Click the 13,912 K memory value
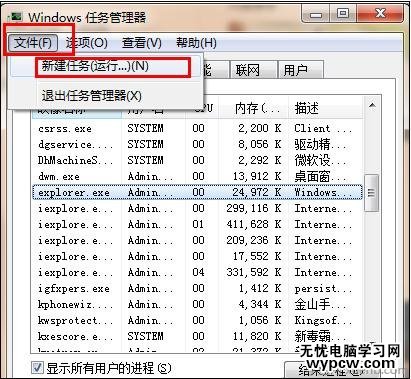 coord(257,176)
